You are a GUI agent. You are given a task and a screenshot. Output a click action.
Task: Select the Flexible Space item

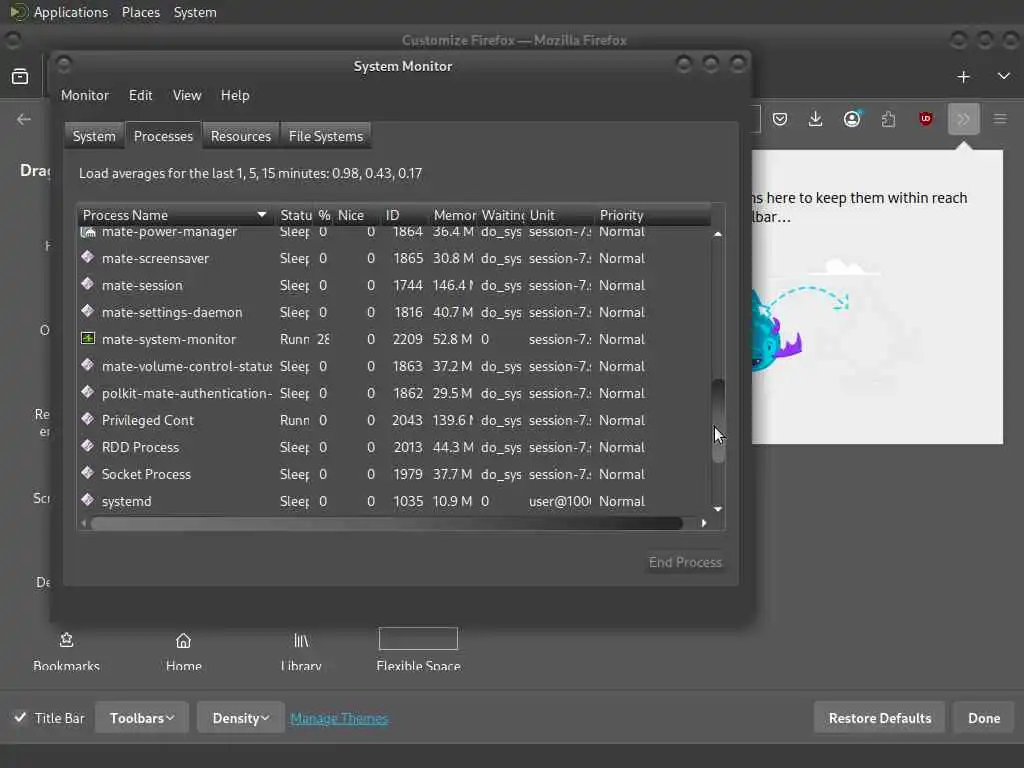coord(419,650)
